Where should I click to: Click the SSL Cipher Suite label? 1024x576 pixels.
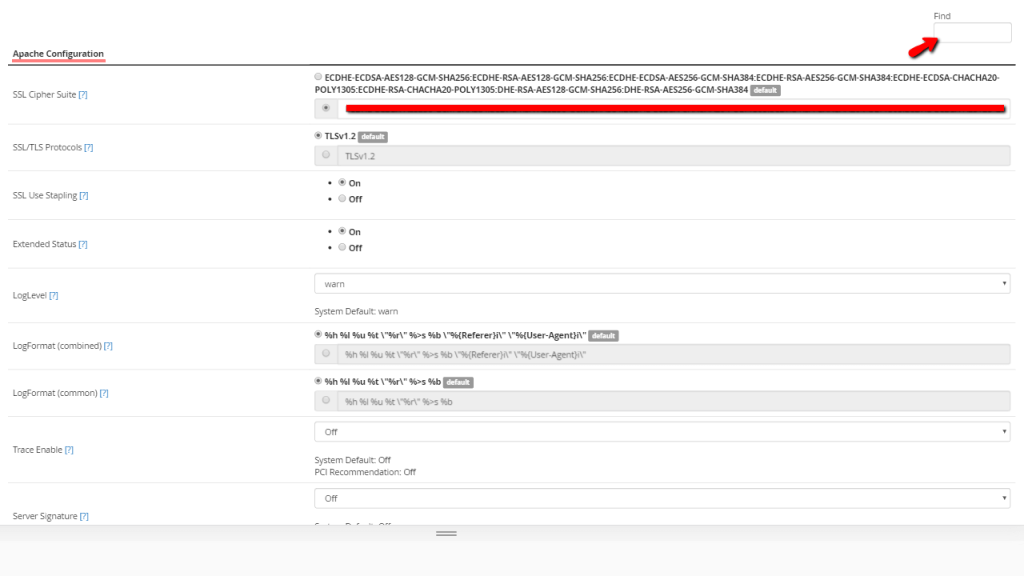point(44,95)
